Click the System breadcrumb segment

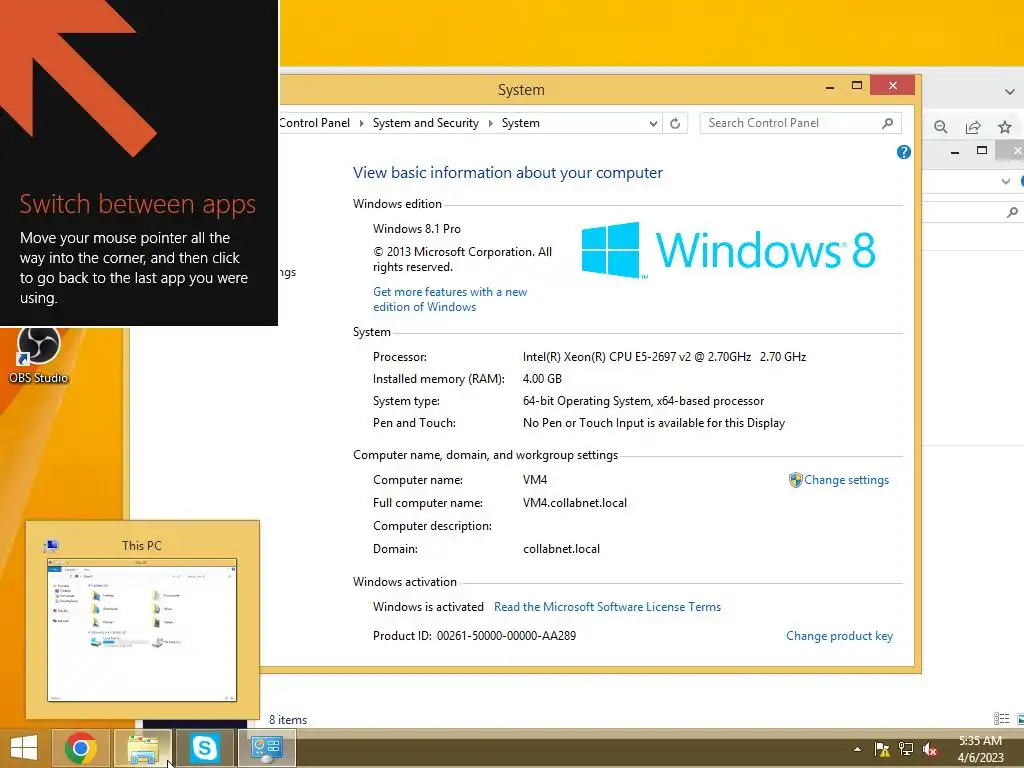[520, 123]
